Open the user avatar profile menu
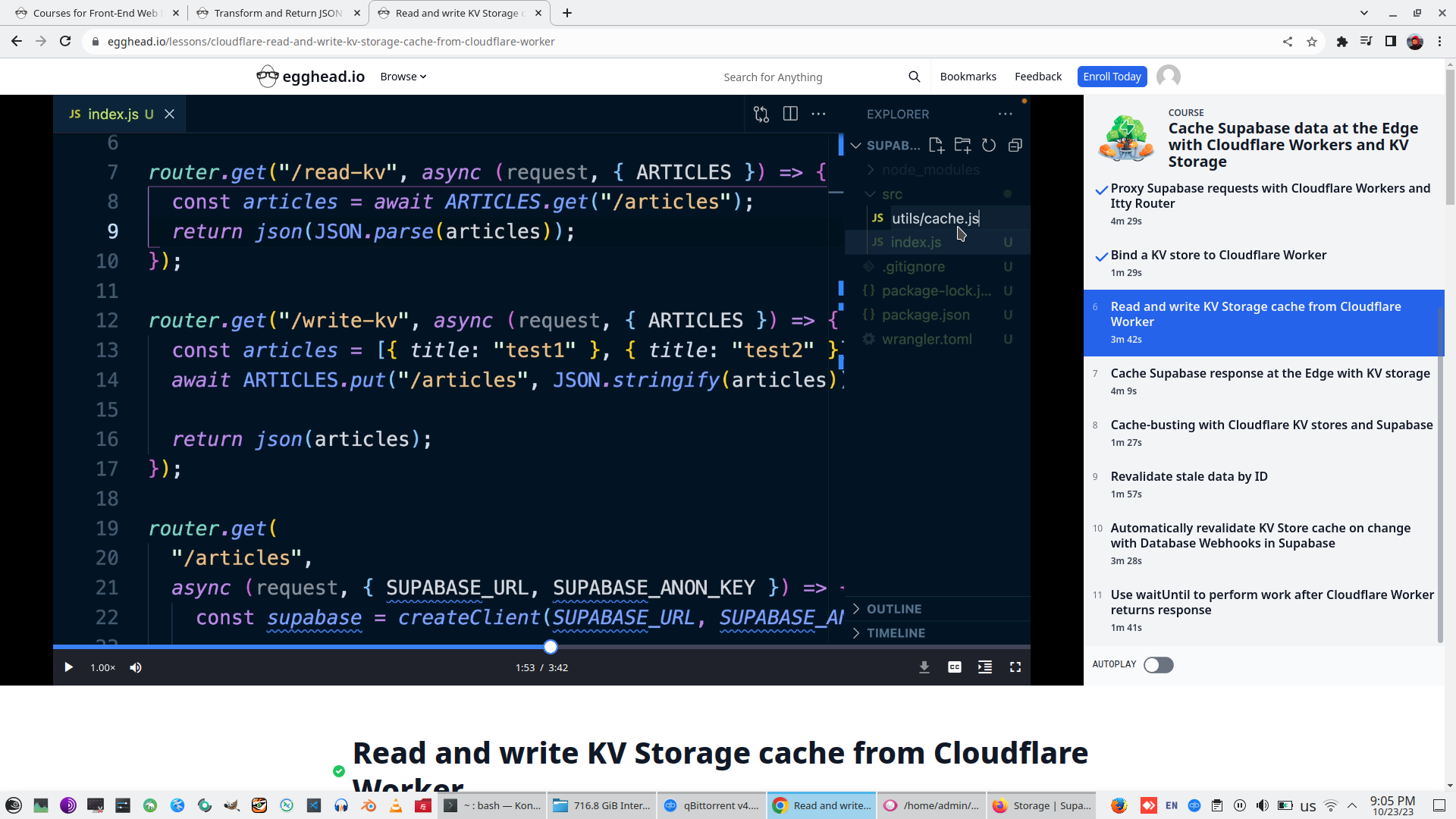 click(1168, 77)
